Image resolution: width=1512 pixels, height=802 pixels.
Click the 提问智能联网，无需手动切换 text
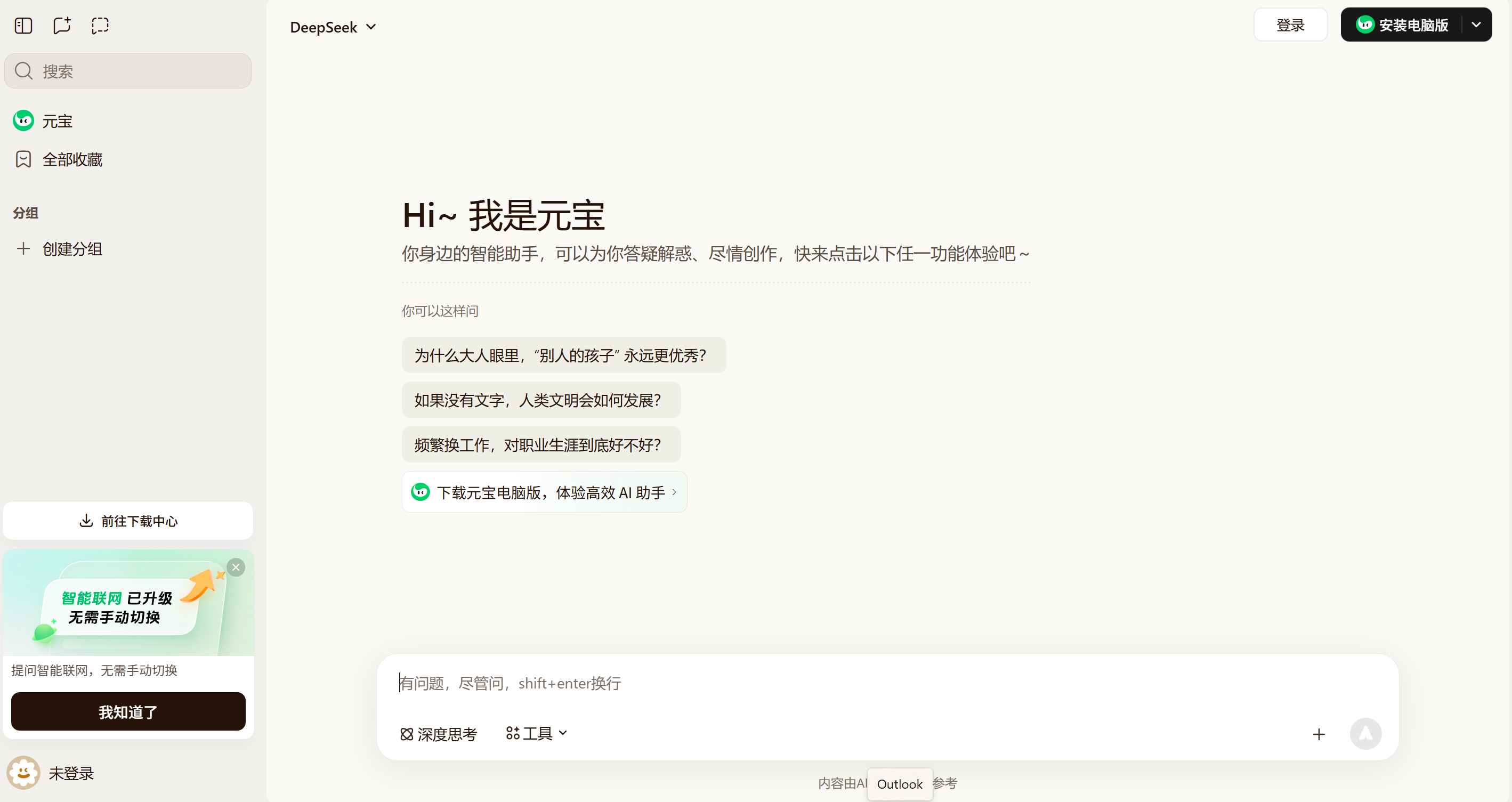[94, 670]
